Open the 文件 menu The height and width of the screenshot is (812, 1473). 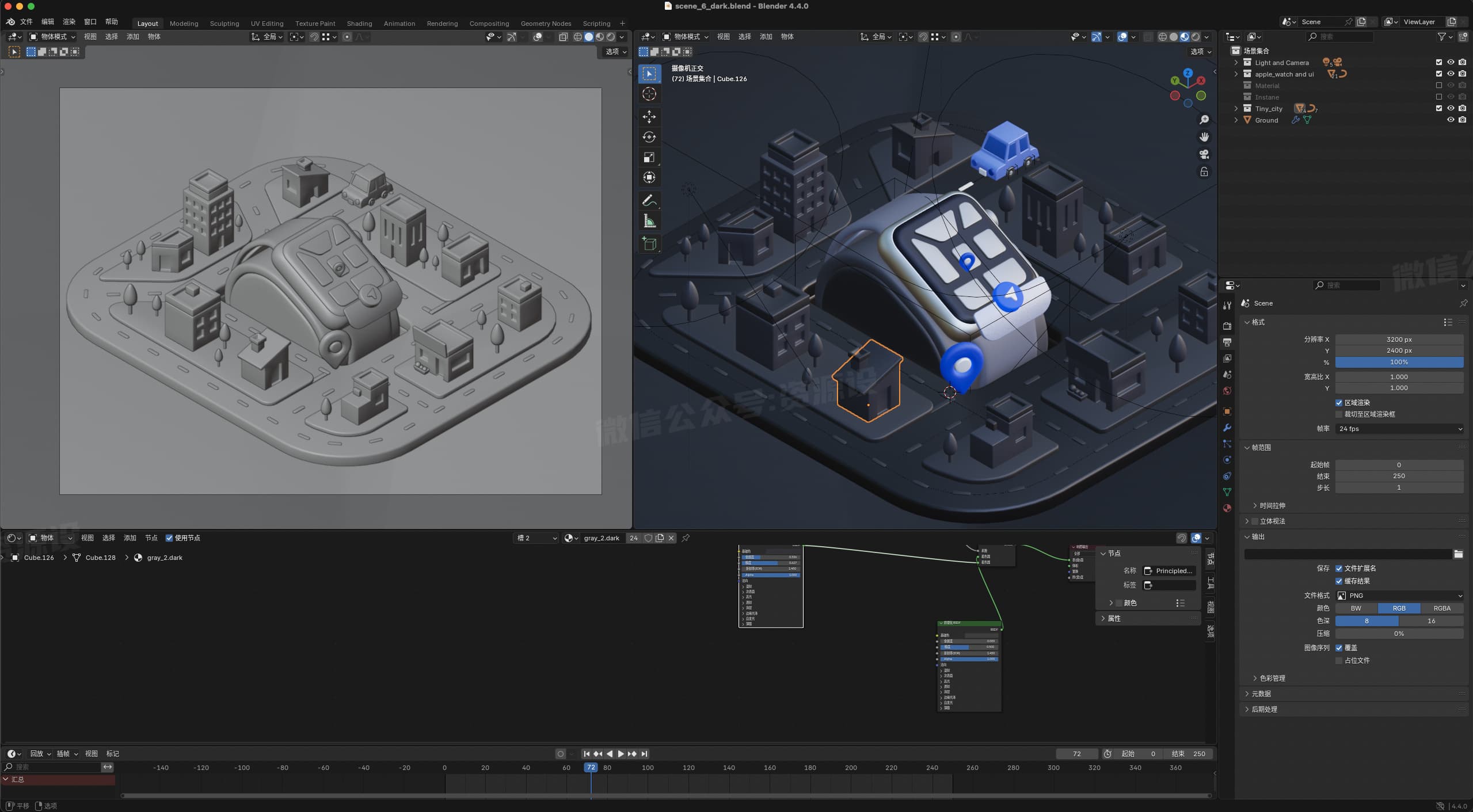point(26,22)
